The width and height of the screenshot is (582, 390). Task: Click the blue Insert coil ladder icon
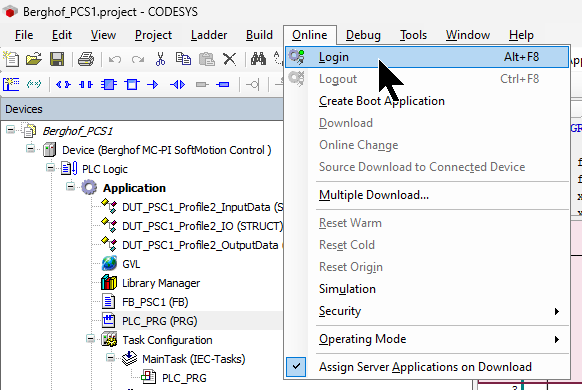[223, 85]
